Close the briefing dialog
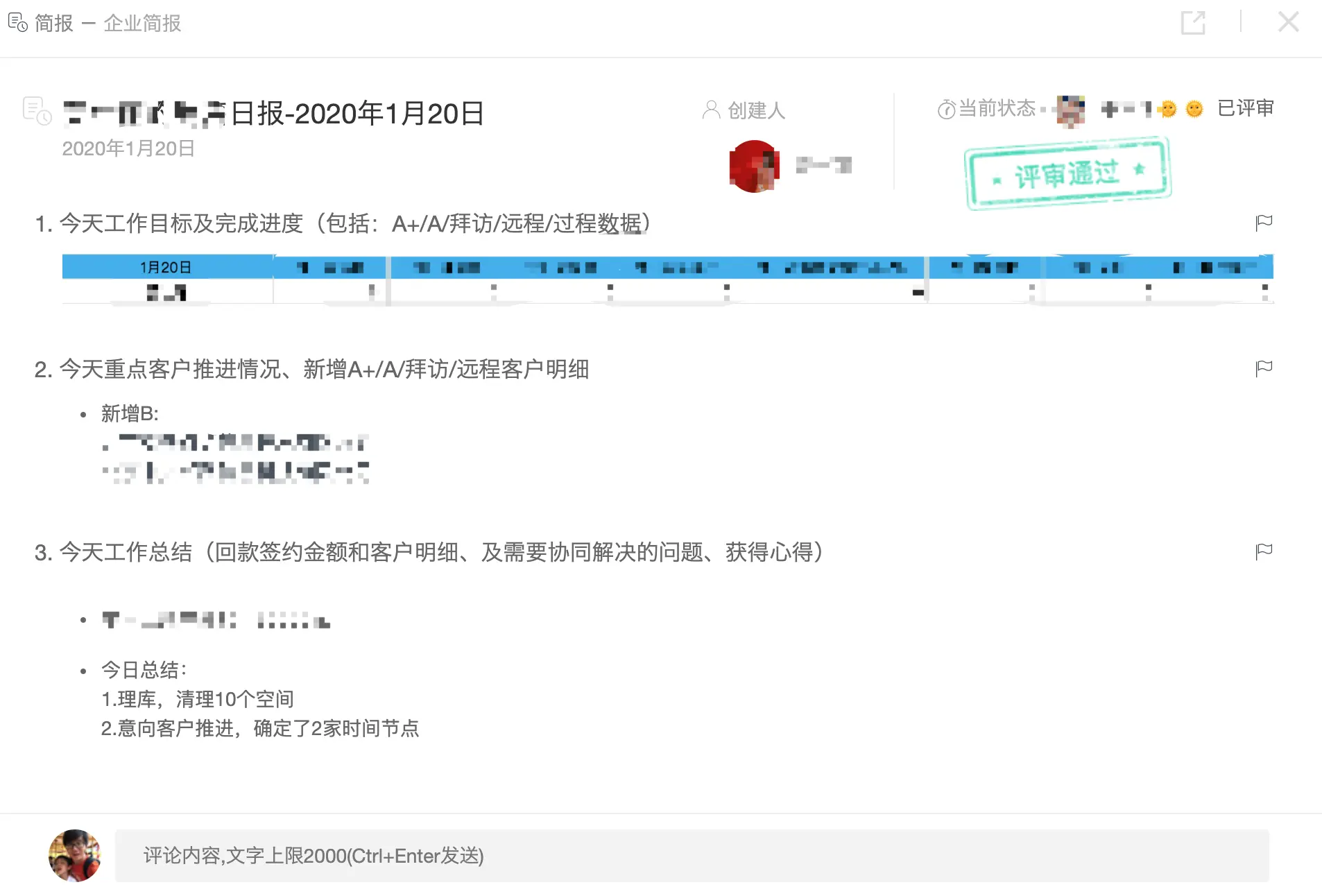The image size is (1322, 896). [1289, 21]
